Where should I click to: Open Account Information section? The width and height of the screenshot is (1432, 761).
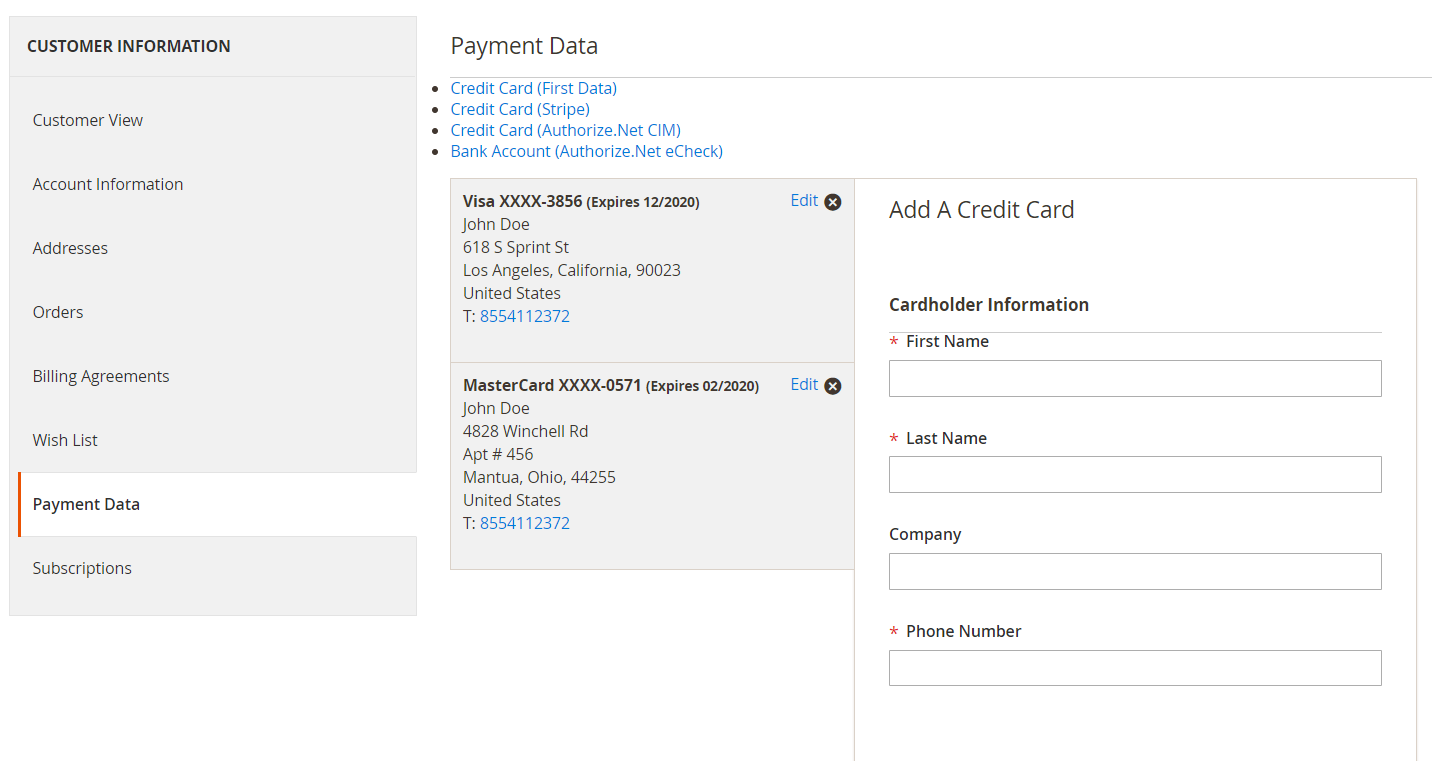click(x=108, y=184)
